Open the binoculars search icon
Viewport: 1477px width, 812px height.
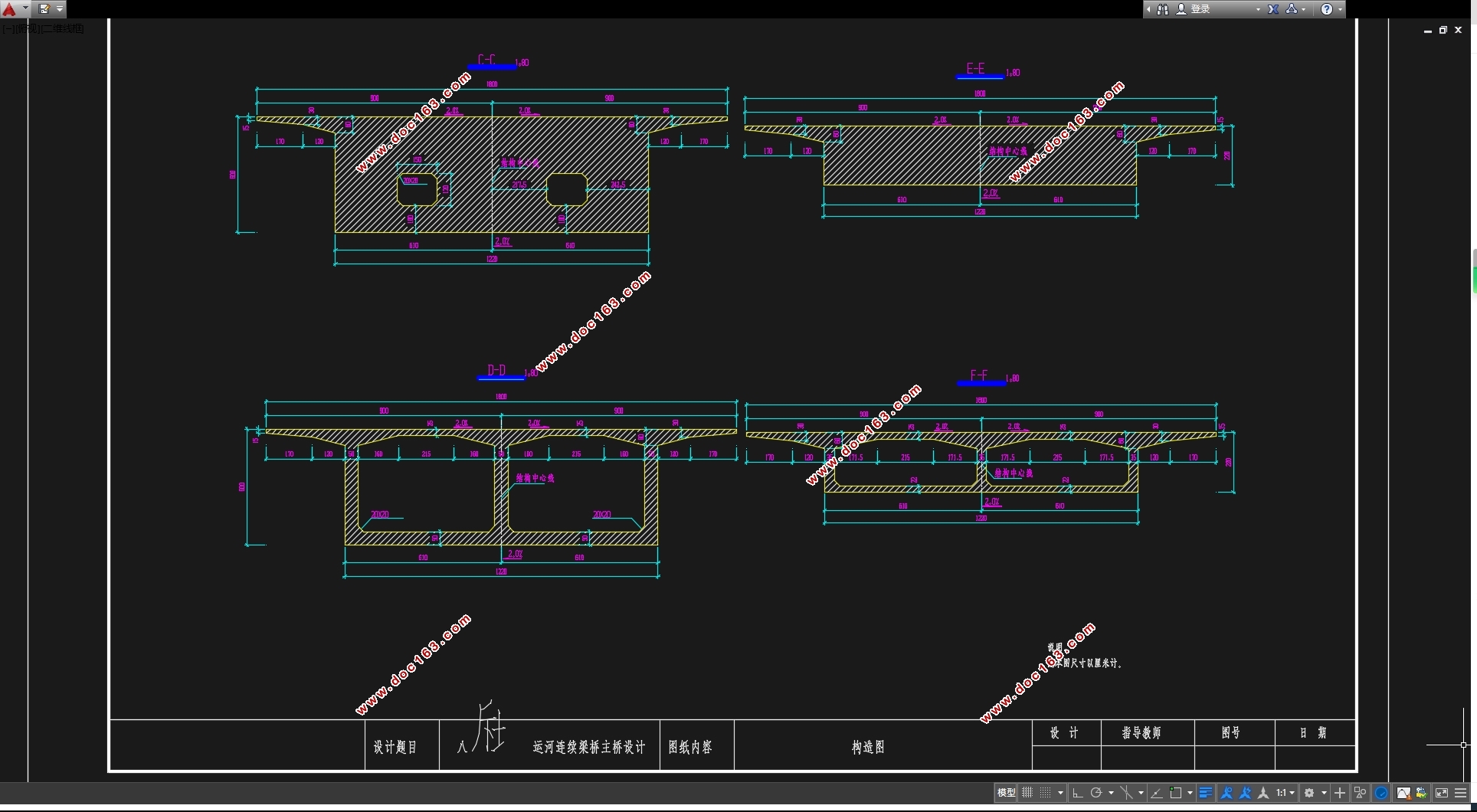tap(1163, 9)
